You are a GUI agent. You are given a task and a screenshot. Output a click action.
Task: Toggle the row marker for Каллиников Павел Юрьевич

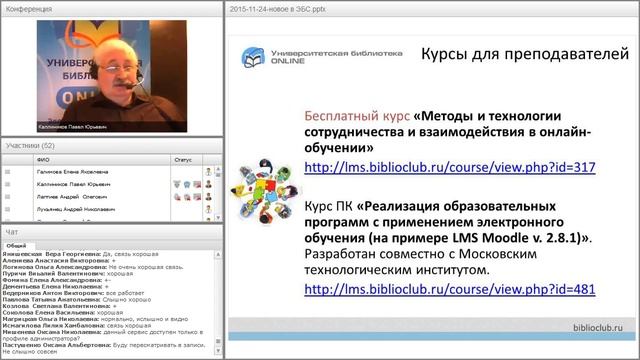[7, 184]
